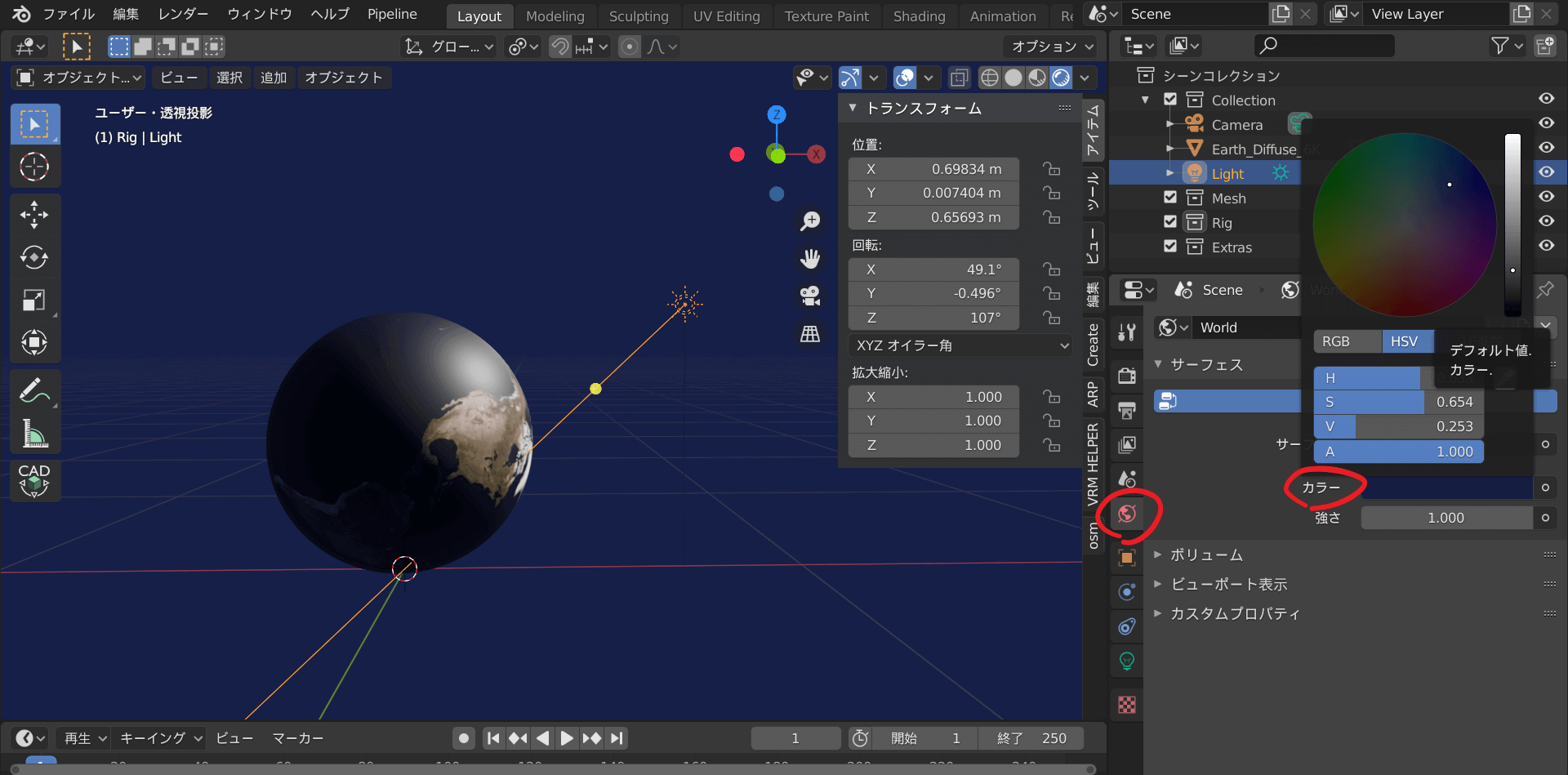Uncheck the Collection checkbox in outliner
Viewport: 1568px width, 775px height.
pos(1170,100)
